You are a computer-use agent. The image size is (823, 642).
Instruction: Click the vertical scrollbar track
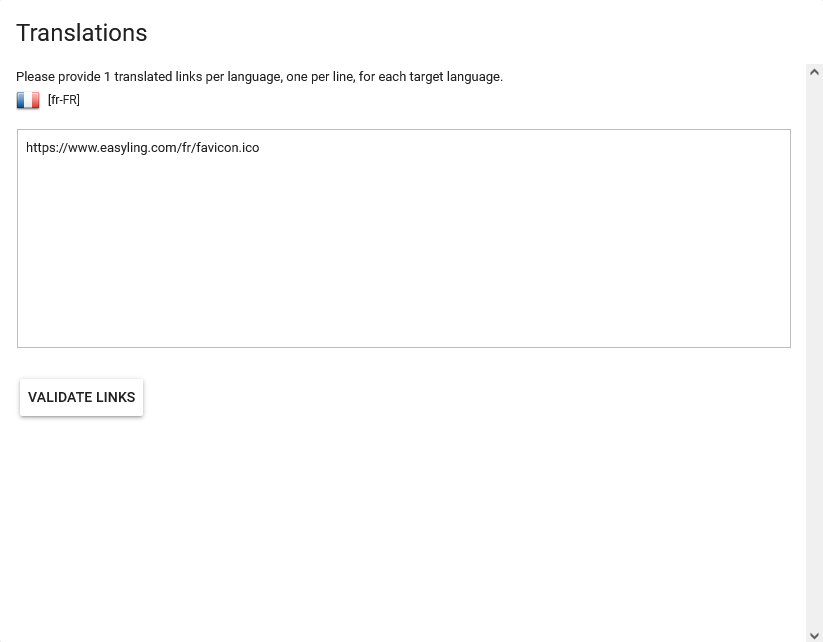tap(814, 350)
